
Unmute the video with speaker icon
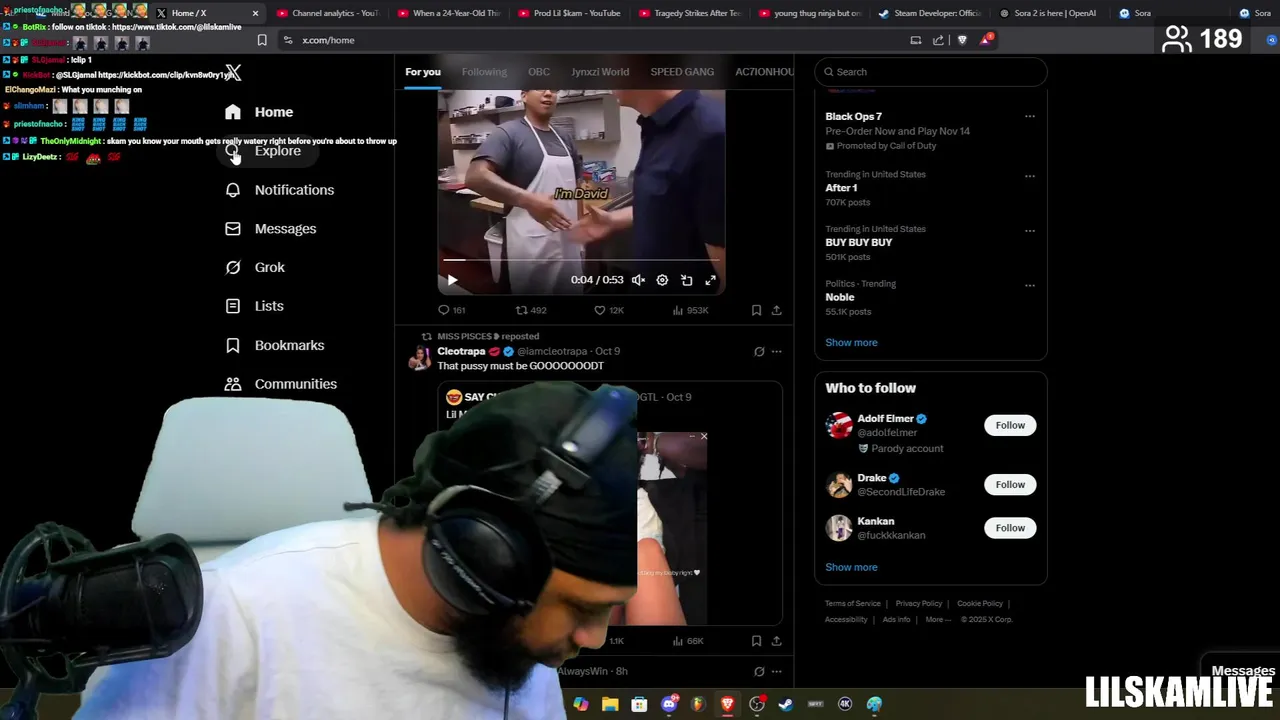tap(638, 280)
